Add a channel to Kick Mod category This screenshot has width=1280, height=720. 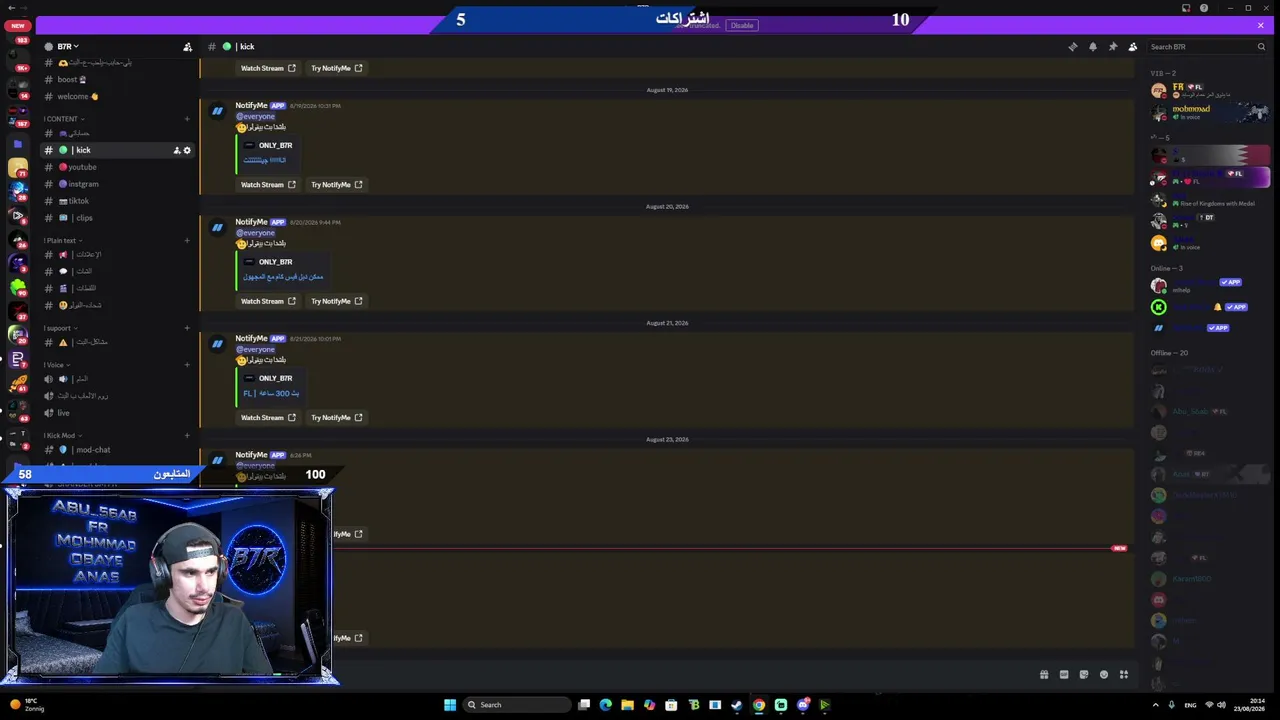tap(187, 436)
